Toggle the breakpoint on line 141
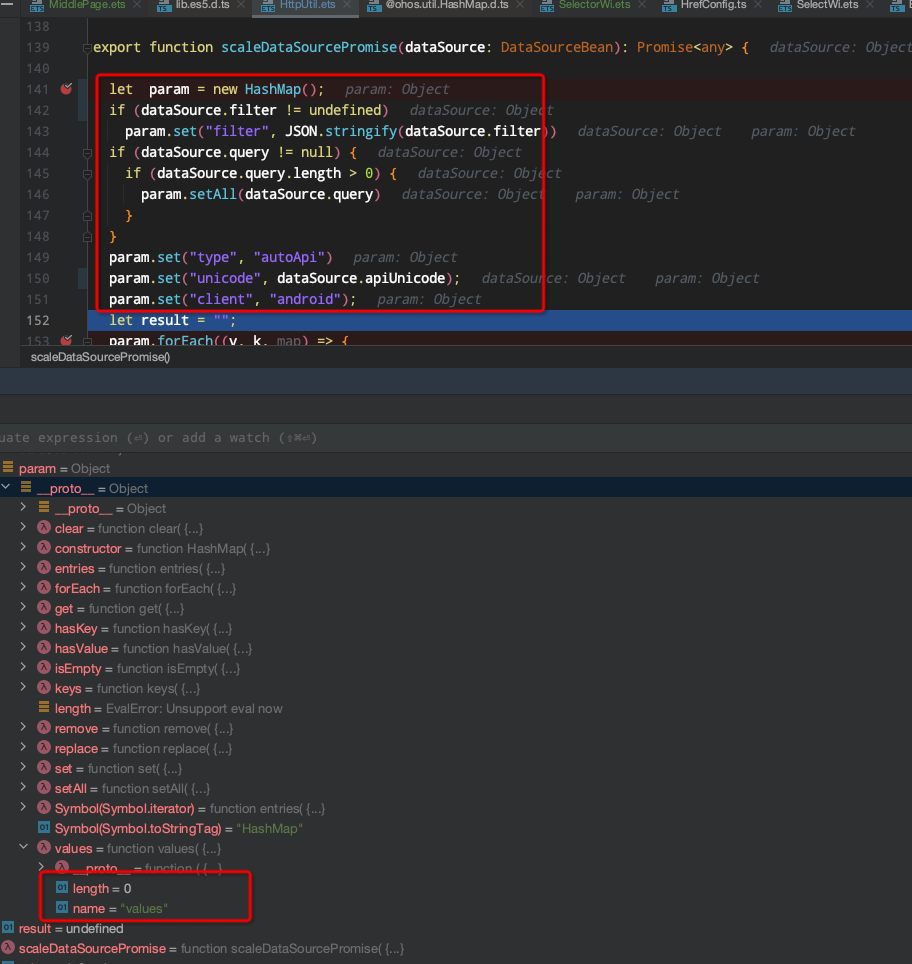This screenshot has height=964, width=912. pyautogui.click(x=66, y=89)
